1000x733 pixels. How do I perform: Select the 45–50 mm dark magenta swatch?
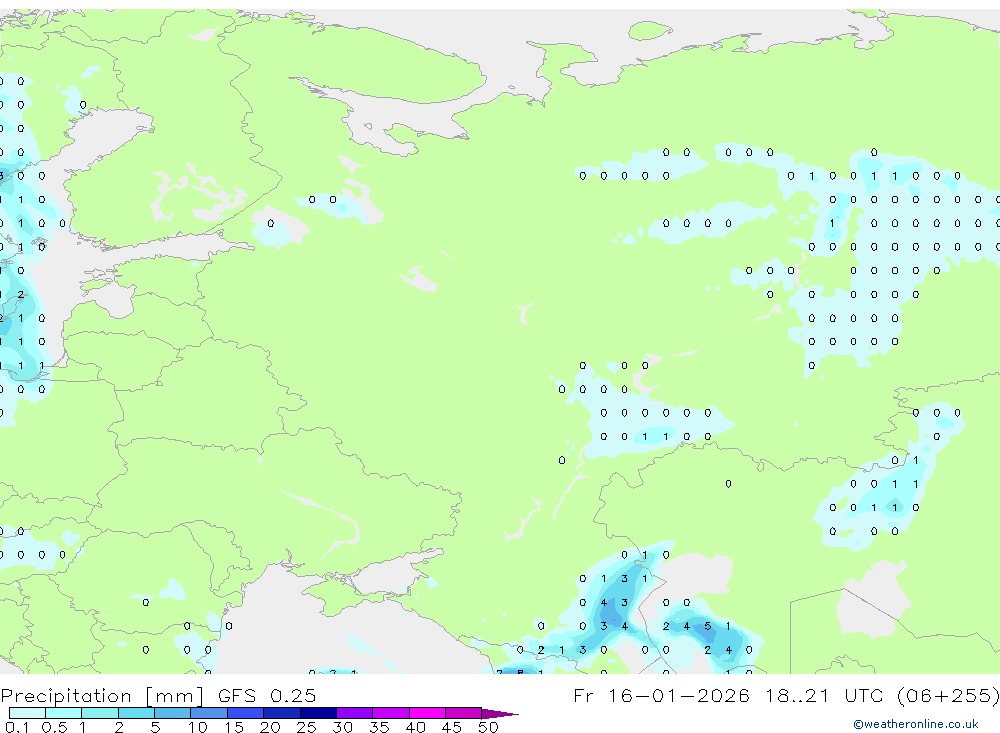pos(464,713)
